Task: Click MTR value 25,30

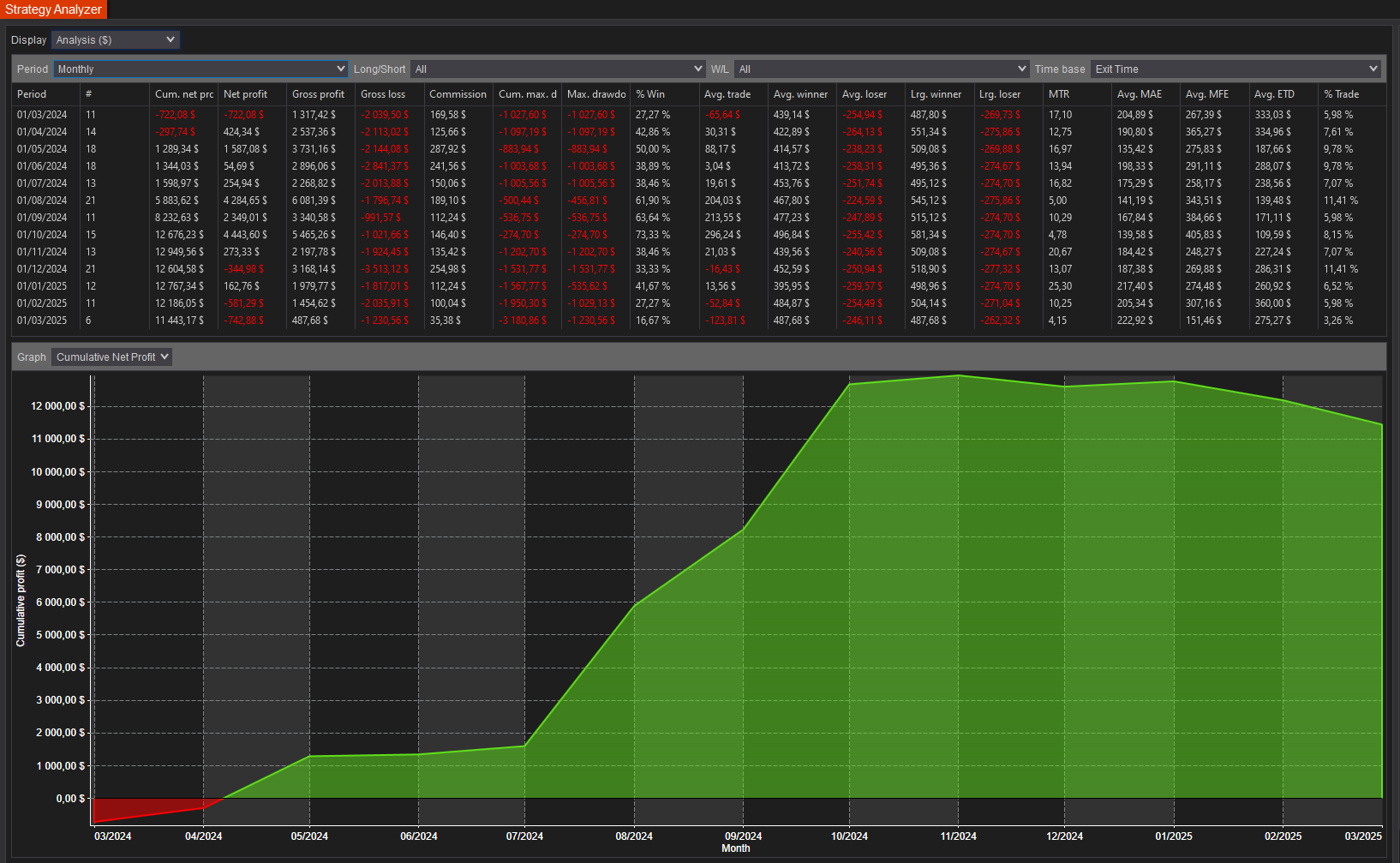Action: (1060, 286)
